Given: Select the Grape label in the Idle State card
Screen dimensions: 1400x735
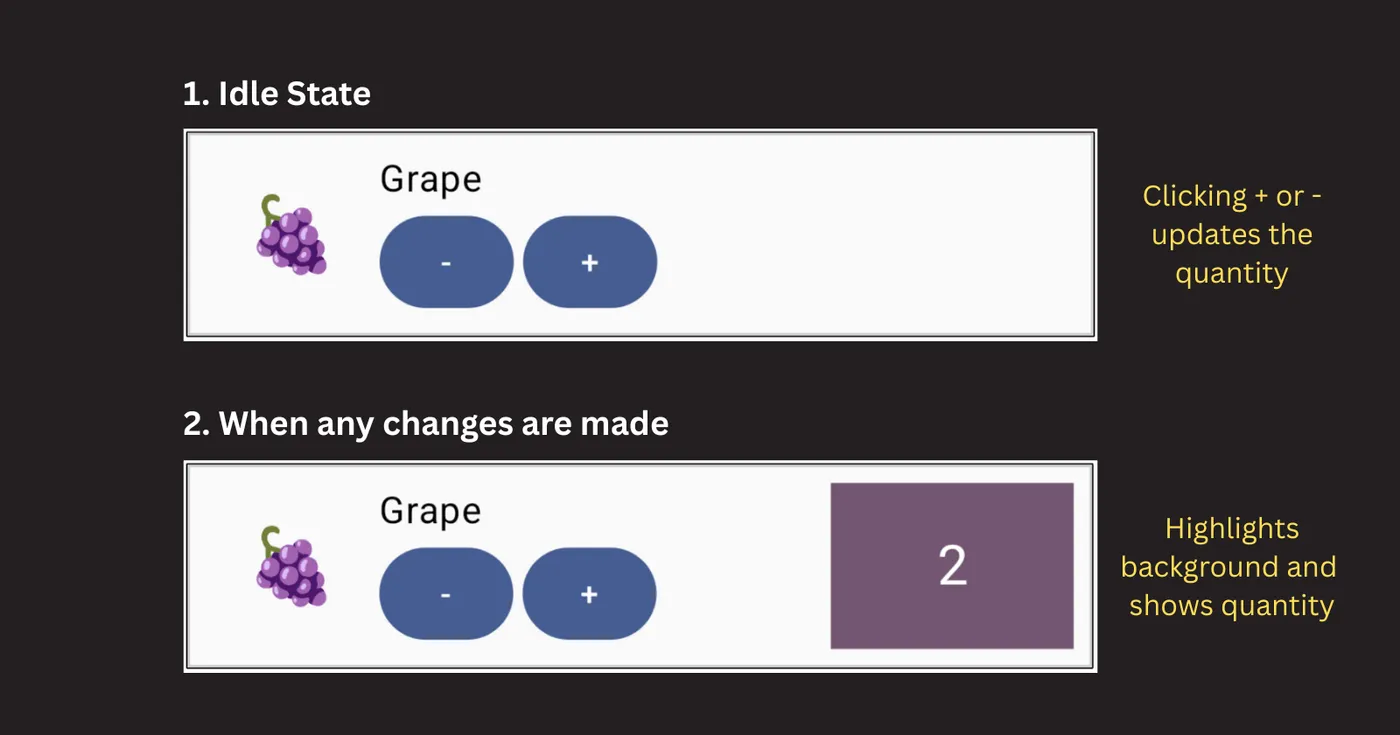Looking at the screenshot, I should [431, 180].
